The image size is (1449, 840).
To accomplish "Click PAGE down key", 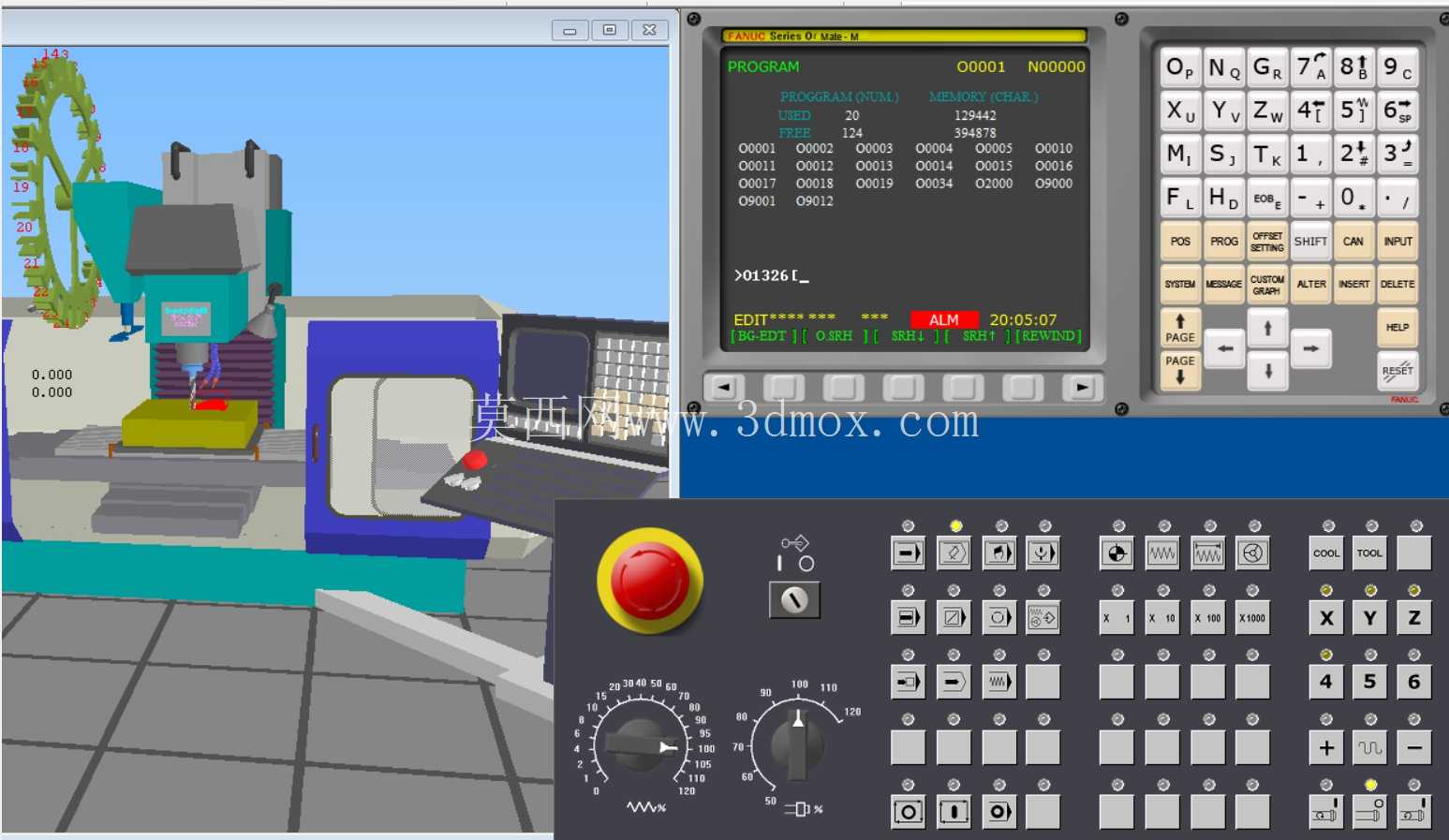I will pos(1180,370).
